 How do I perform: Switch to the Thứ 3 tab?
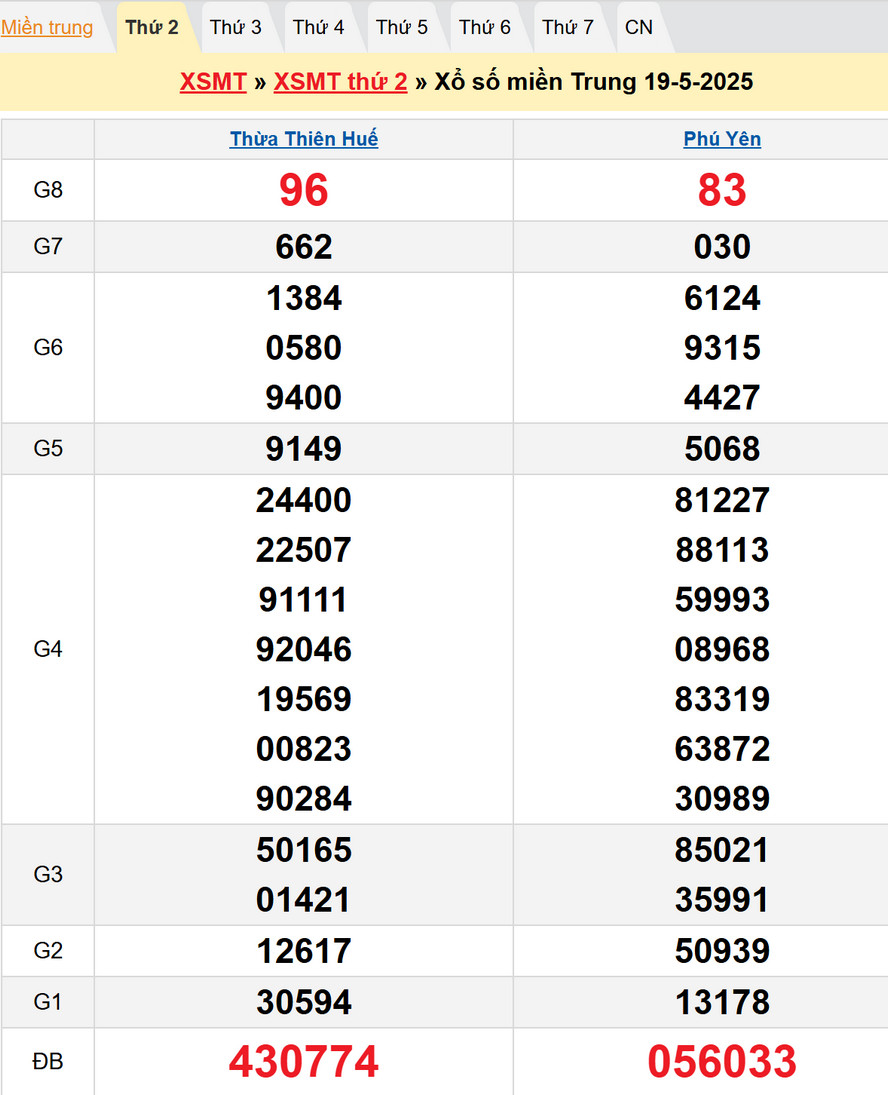click(x=236, y=27)
